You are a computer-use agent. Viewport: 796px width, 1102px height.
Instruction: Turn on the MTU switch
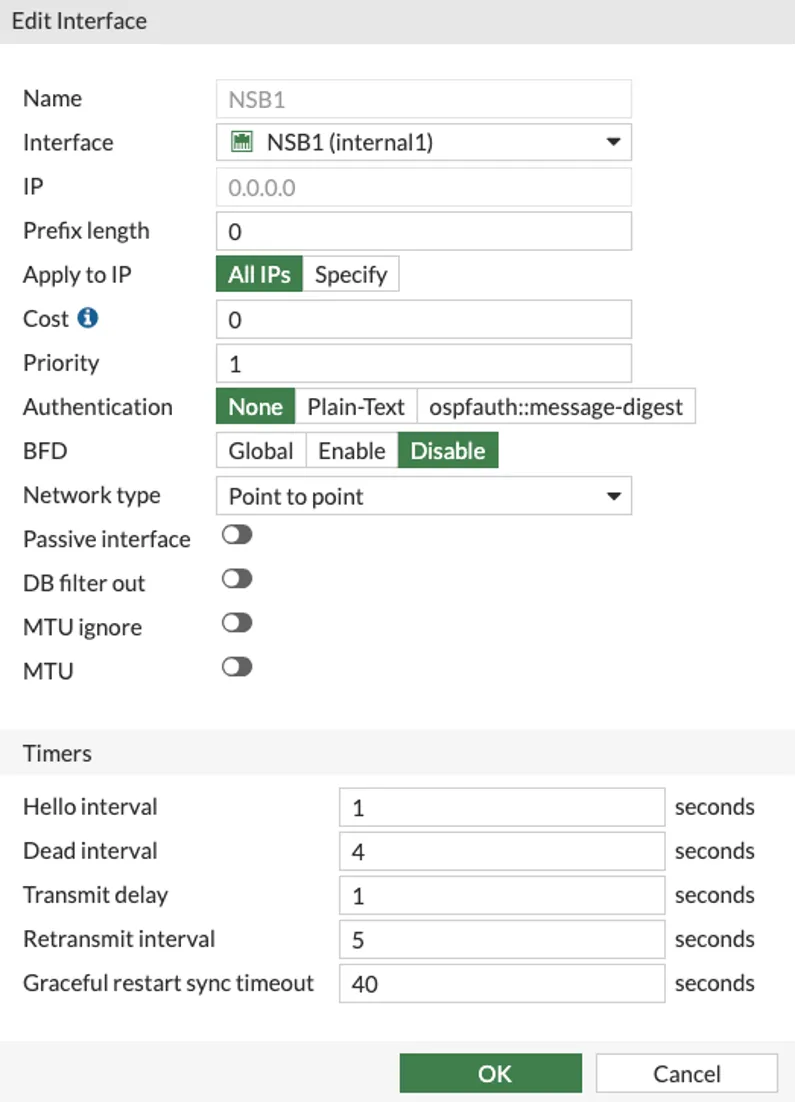click(237, 667)
